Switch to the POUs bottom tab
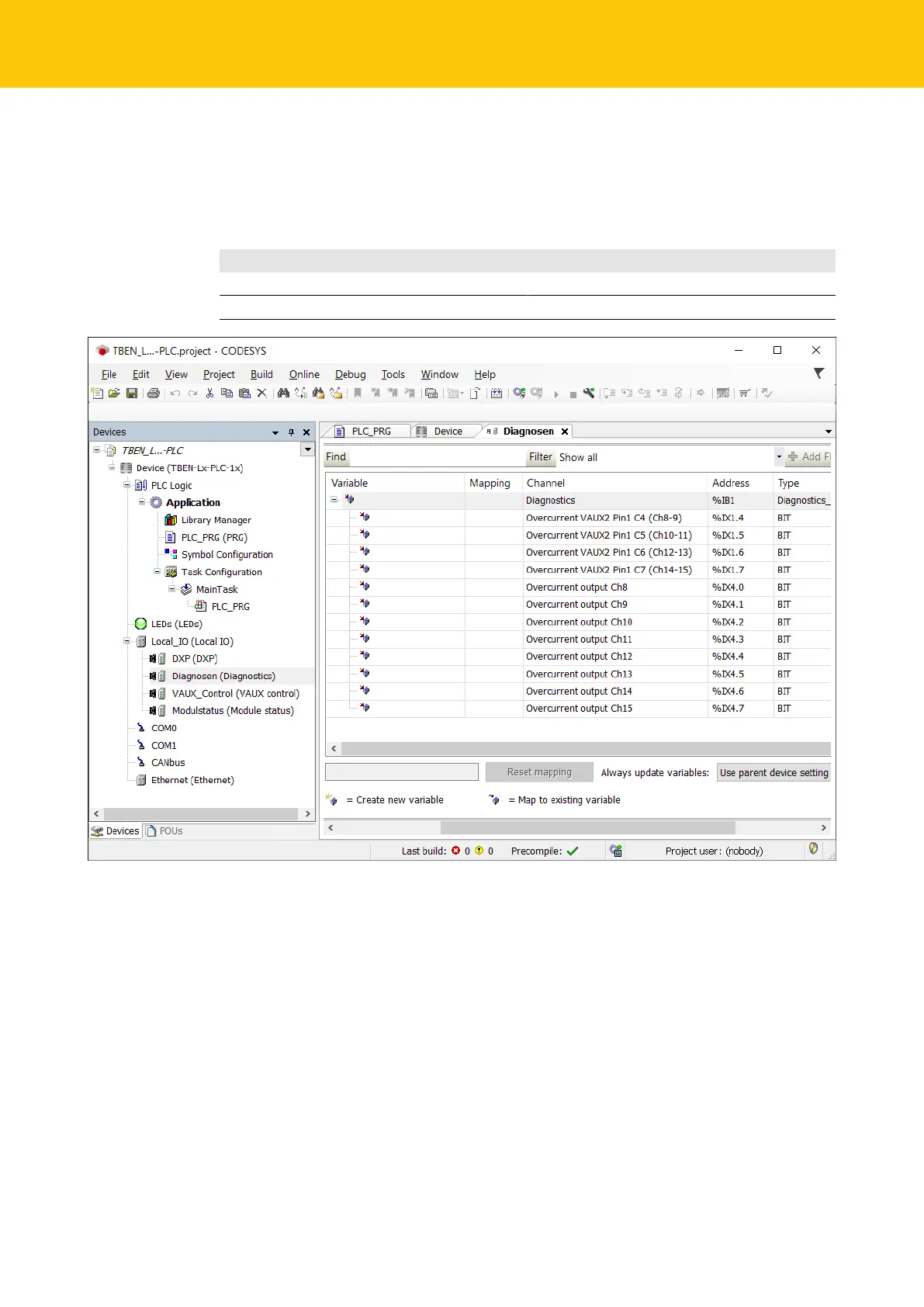The image size is (924, 1307). [164, 831]
